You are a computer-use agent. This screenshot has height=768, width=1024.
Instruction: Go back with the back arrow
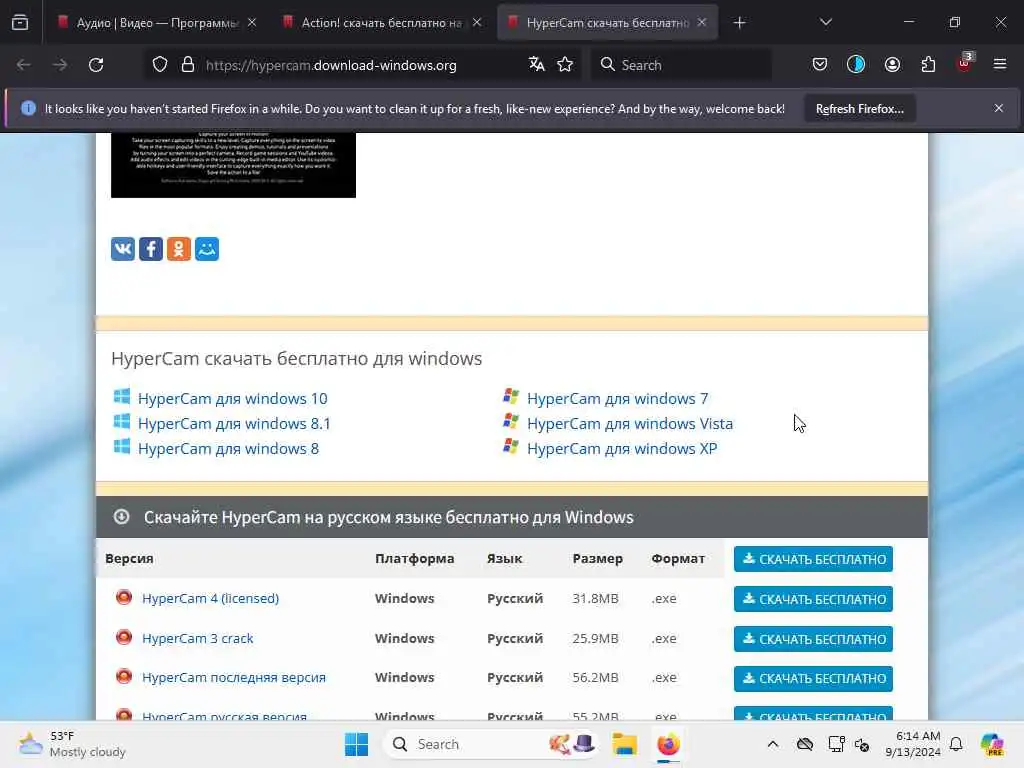point(24,65)
